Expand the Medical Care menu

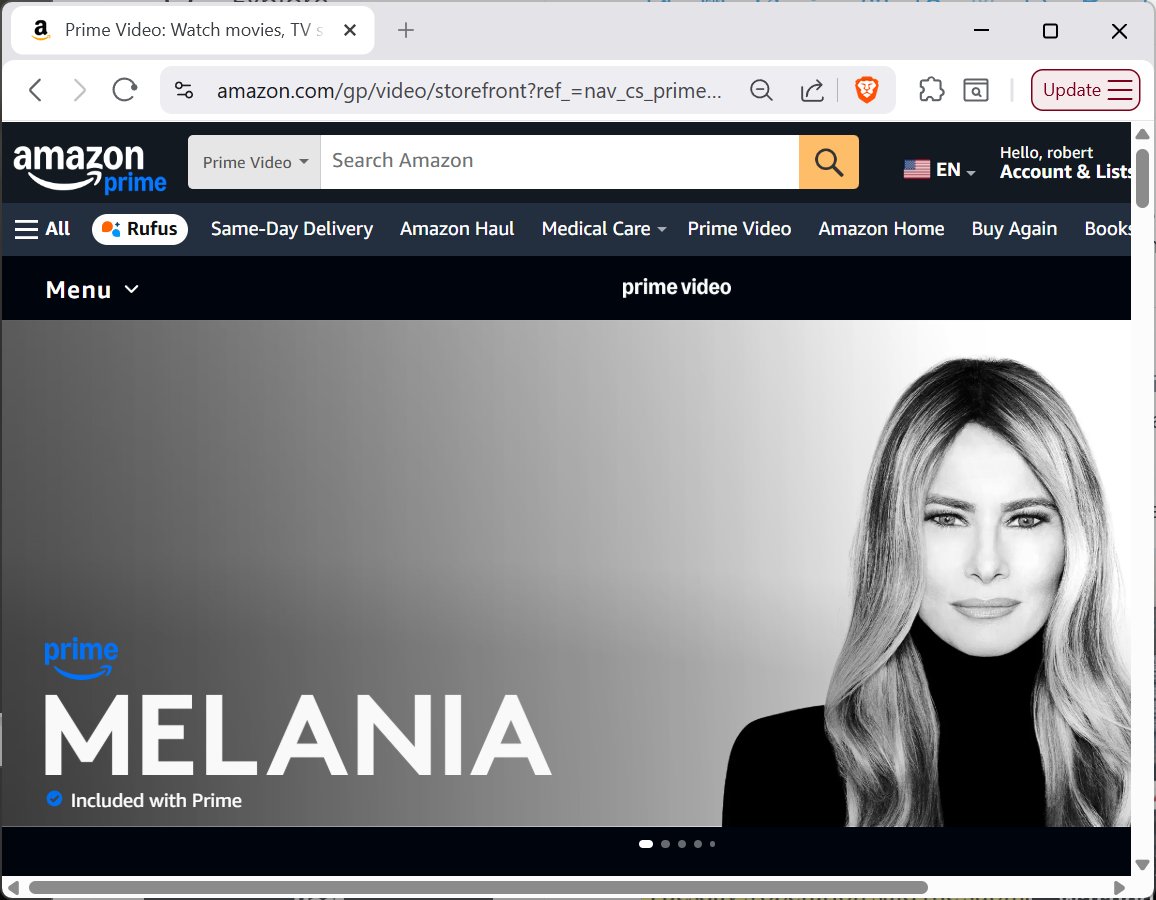(604, 229)
